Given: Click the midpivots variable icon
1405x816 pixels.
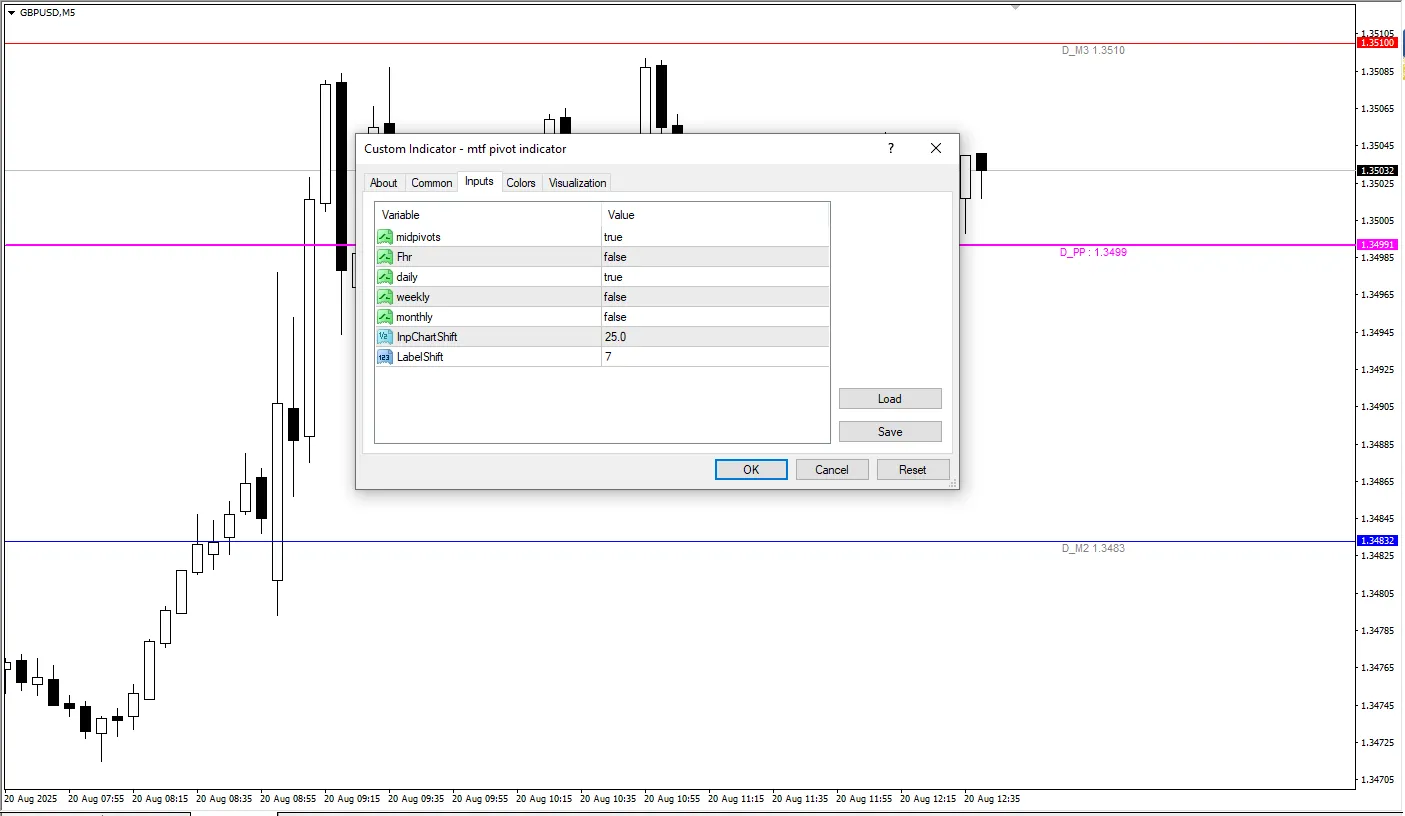Looking at the screenshot, I should [x=385, y=237].
